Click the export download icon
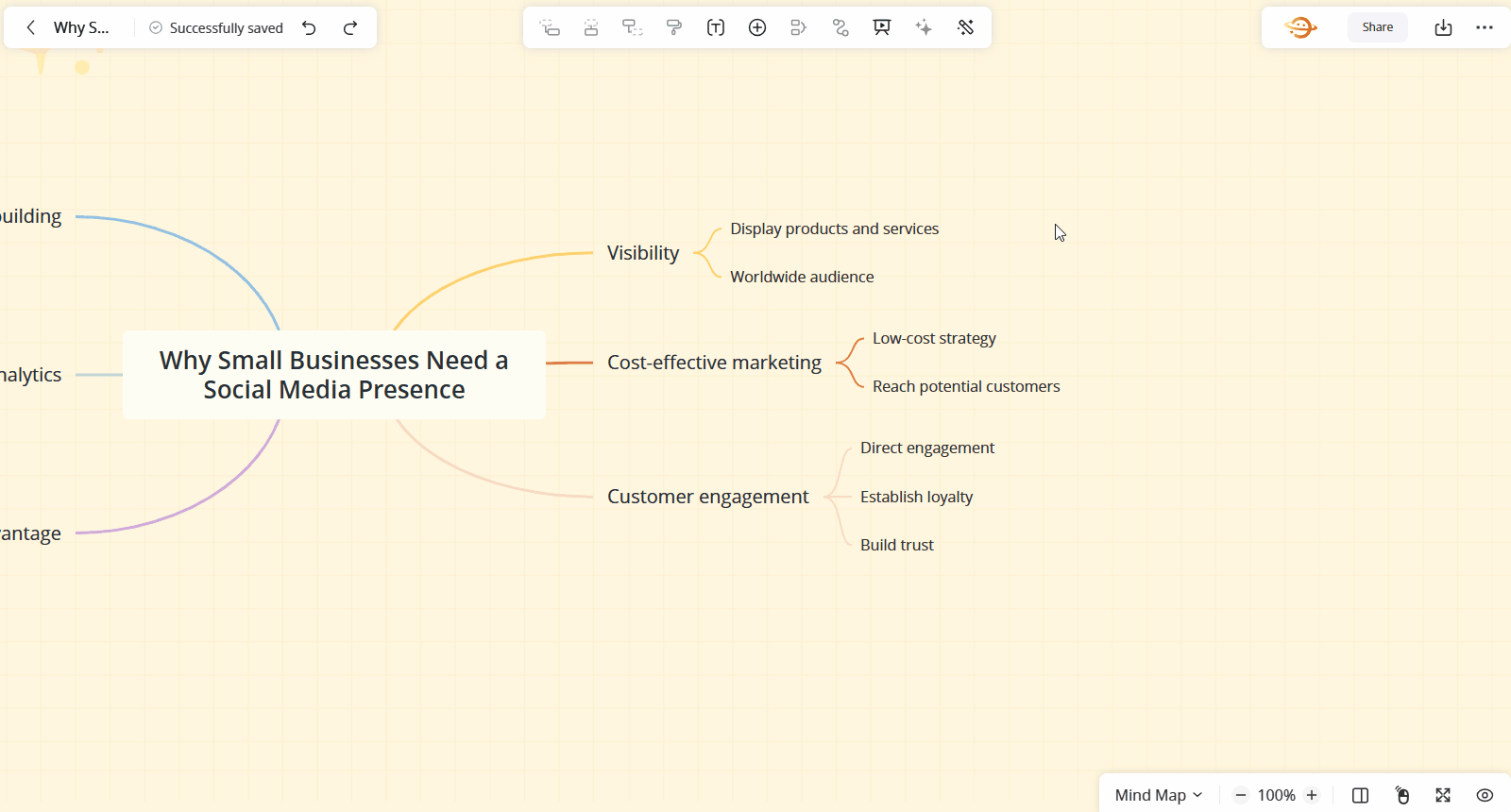1511x812 pixels. pyautogui.click(x=1443, y=27)
